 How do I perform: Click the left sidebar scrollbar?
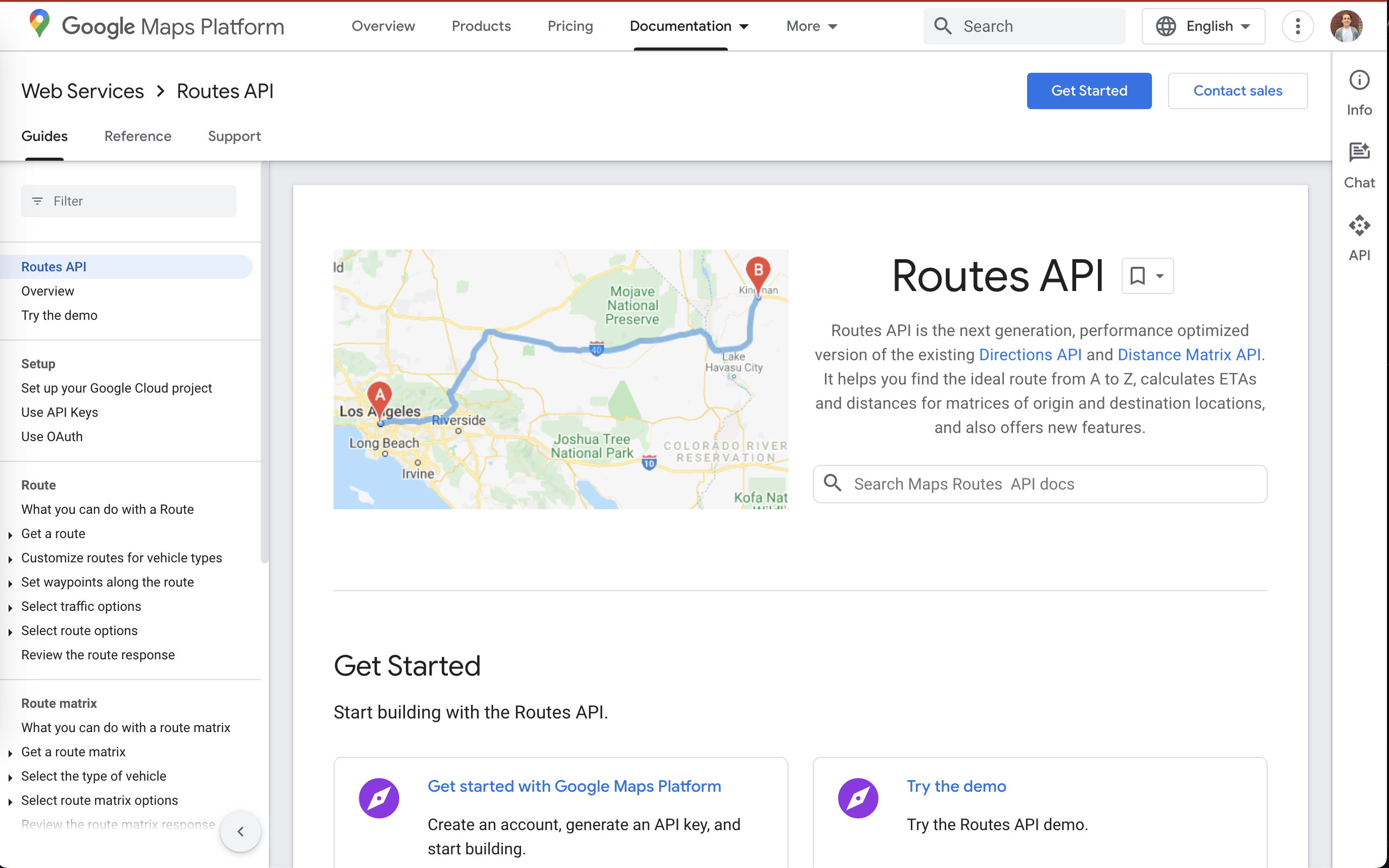(265, 362)
